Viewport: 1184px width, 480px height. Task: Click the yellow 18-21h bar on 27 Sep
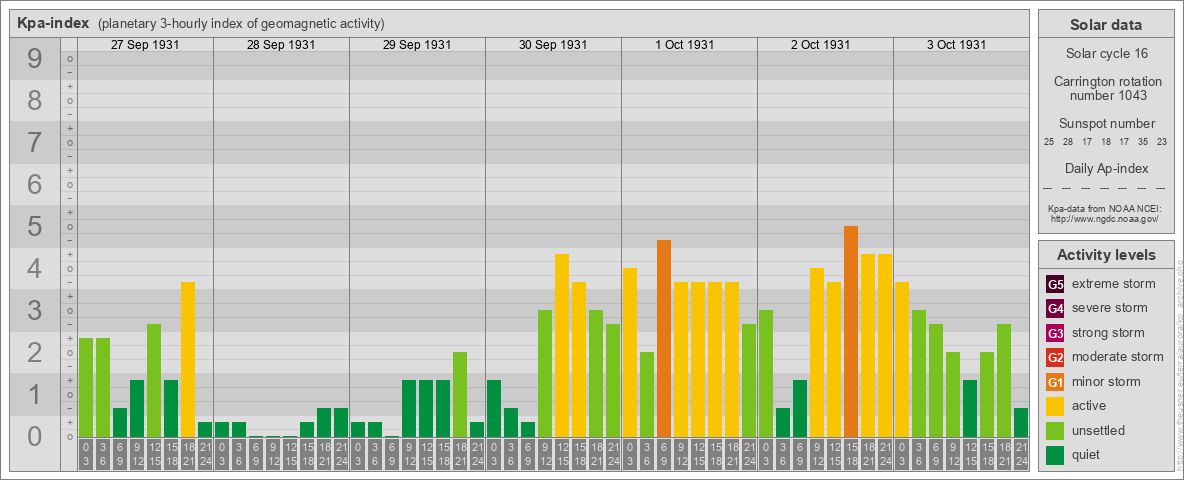click(x=188, y=359)
